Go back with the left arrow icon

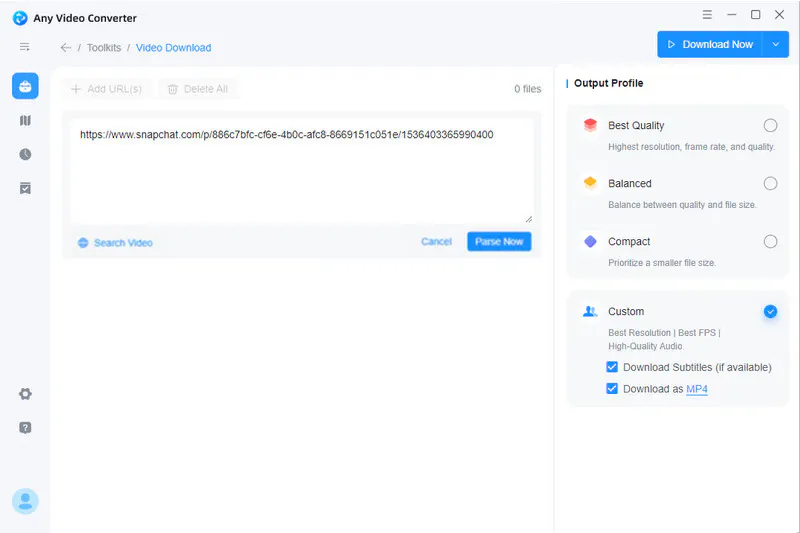tap(65, 47)
